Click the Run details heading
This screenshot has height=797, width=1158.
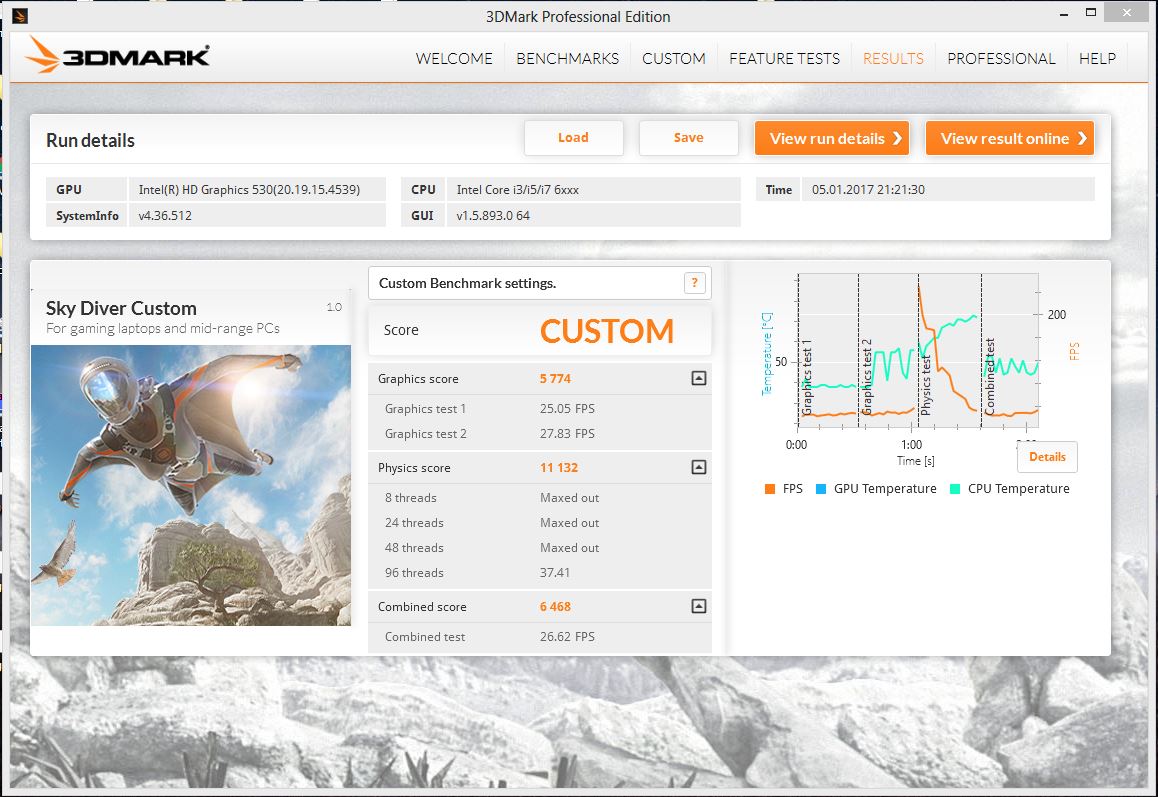[90, 140]
